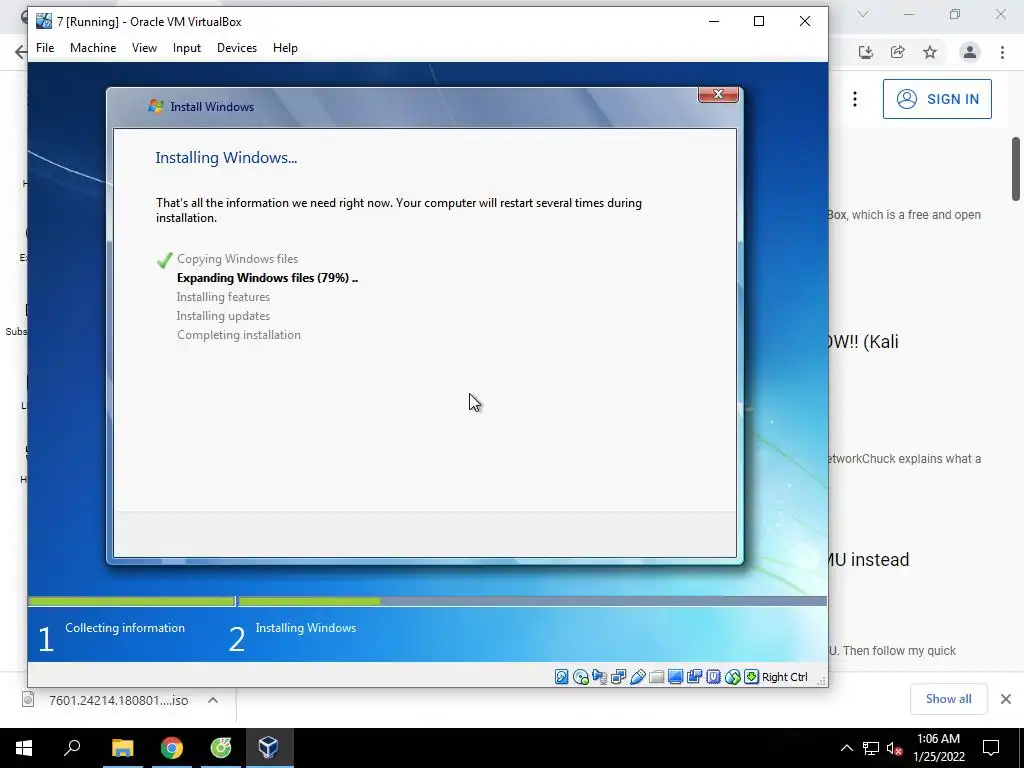The height and width of the screenshot is (768, 1024).
Task: Click the USB devices indicator icon
Action: (x=637, y=677)
